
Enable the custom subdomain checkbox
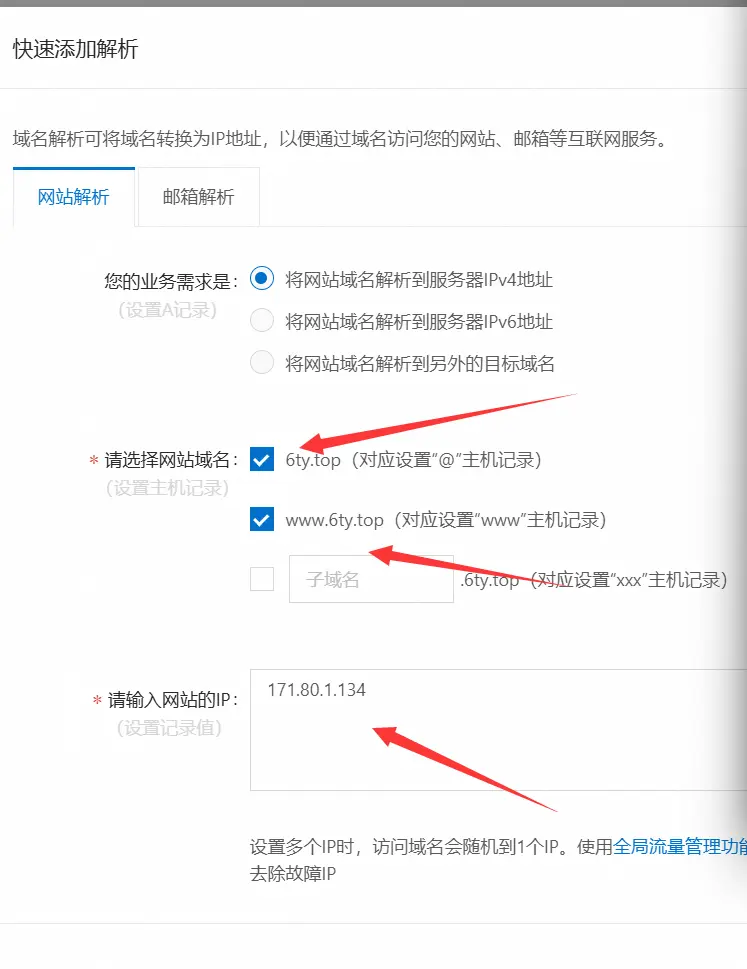262,579
